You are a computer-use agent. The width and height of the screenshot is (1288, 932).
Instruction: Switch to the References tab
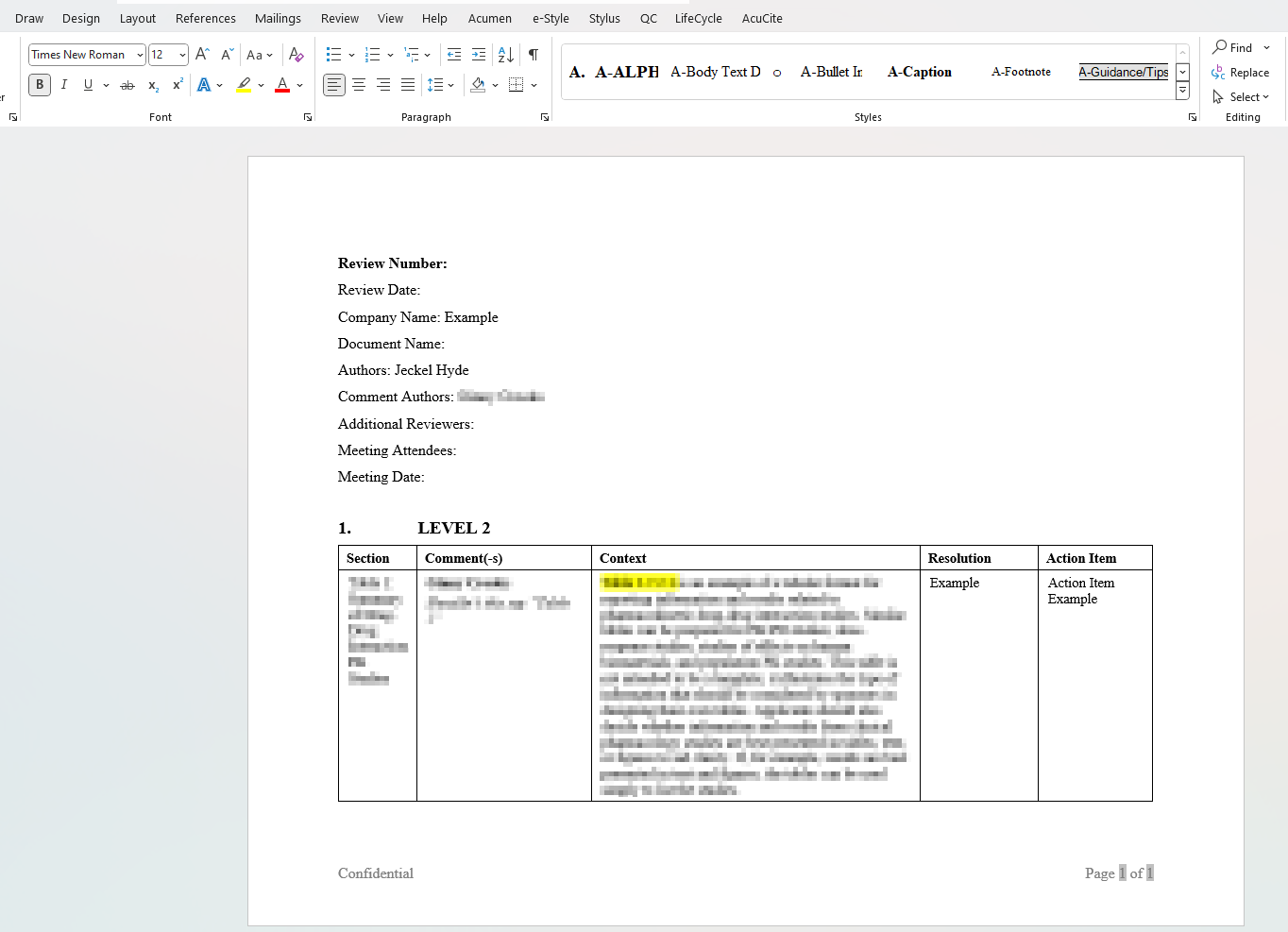206,18
